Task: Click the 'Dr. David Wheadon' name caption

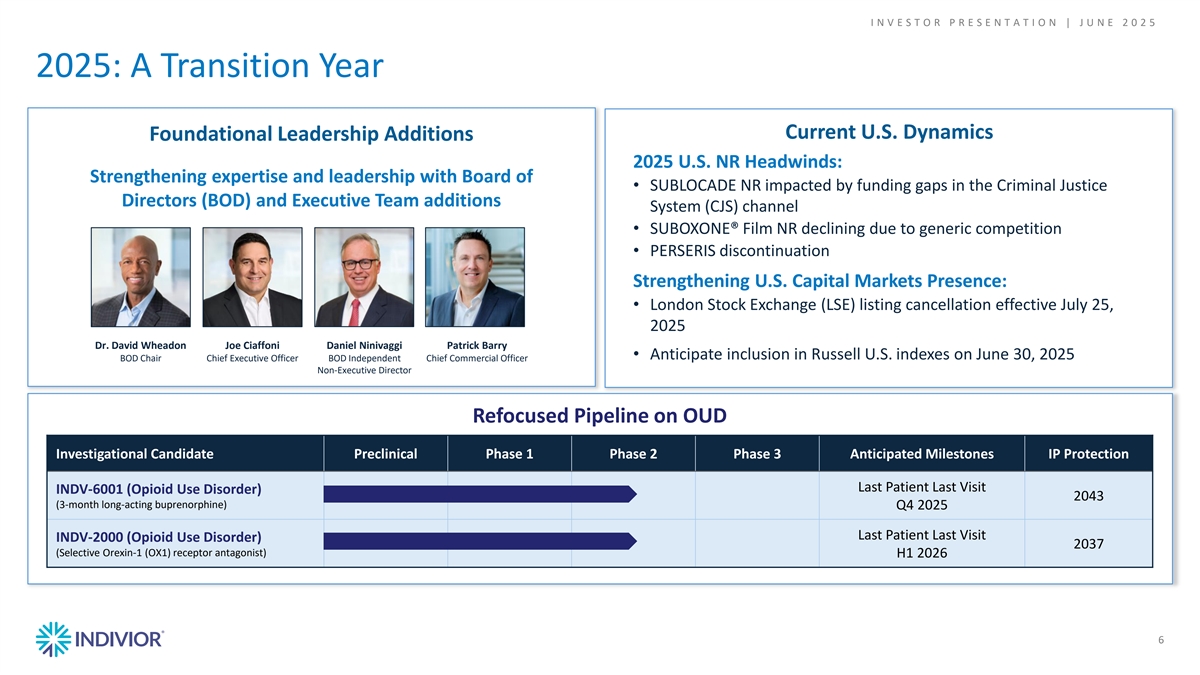Action: [140, 346]
